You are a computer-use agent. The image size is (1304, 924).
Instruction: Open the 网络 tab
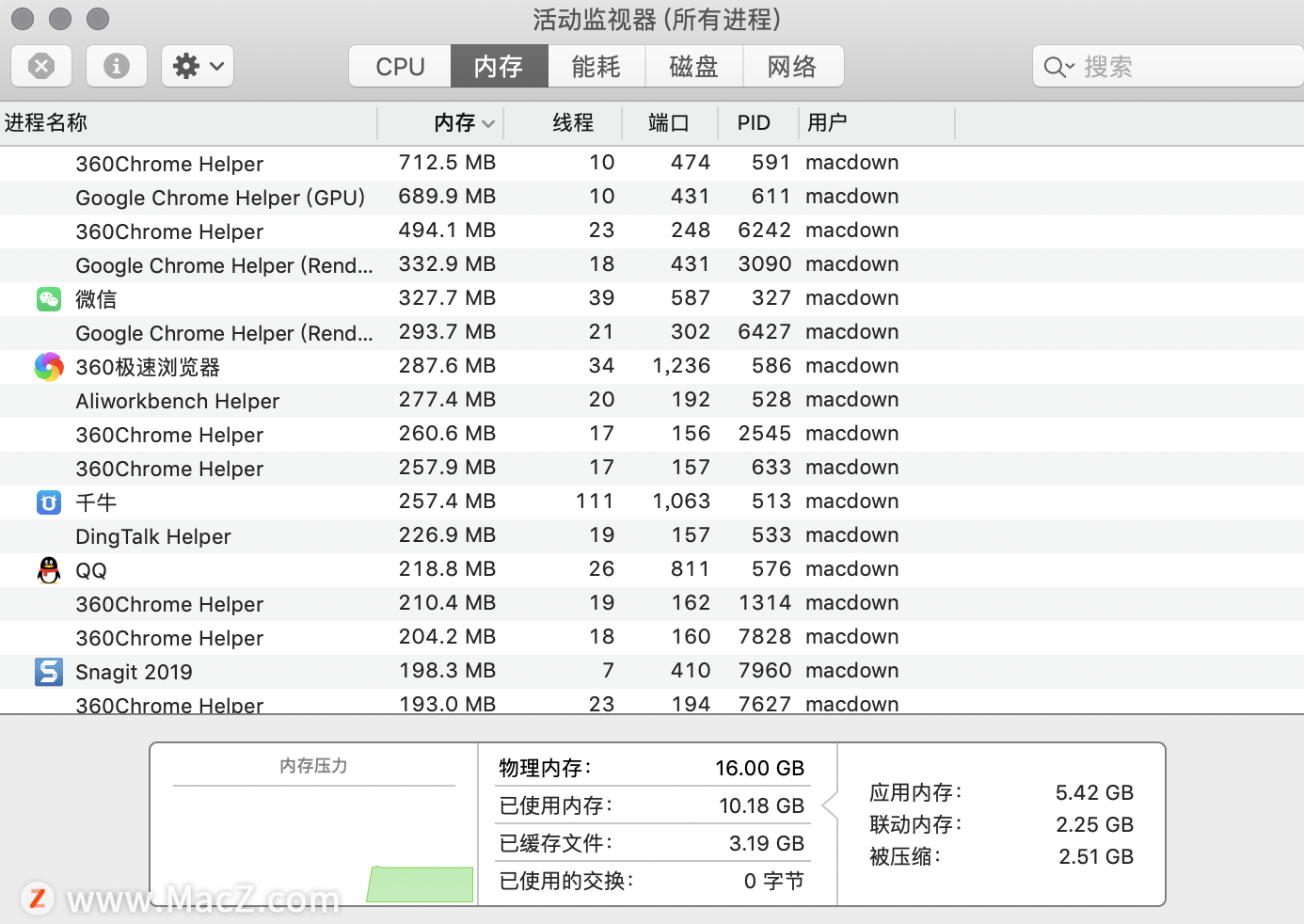click(x=793, y=66)
